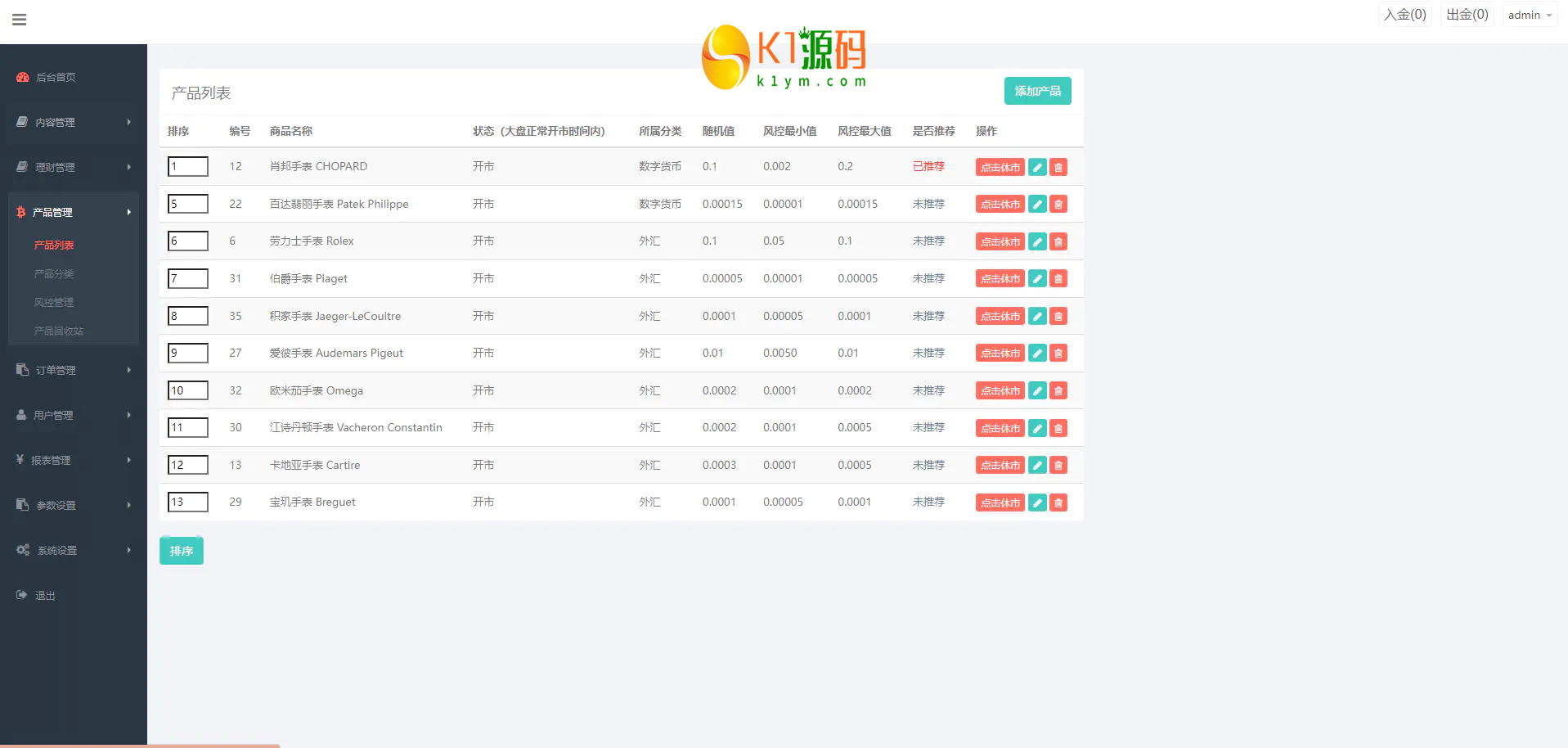Open the 入金(0) notification button
Viewport: 1568px width, 748px height.
(x=1405, y=15)
